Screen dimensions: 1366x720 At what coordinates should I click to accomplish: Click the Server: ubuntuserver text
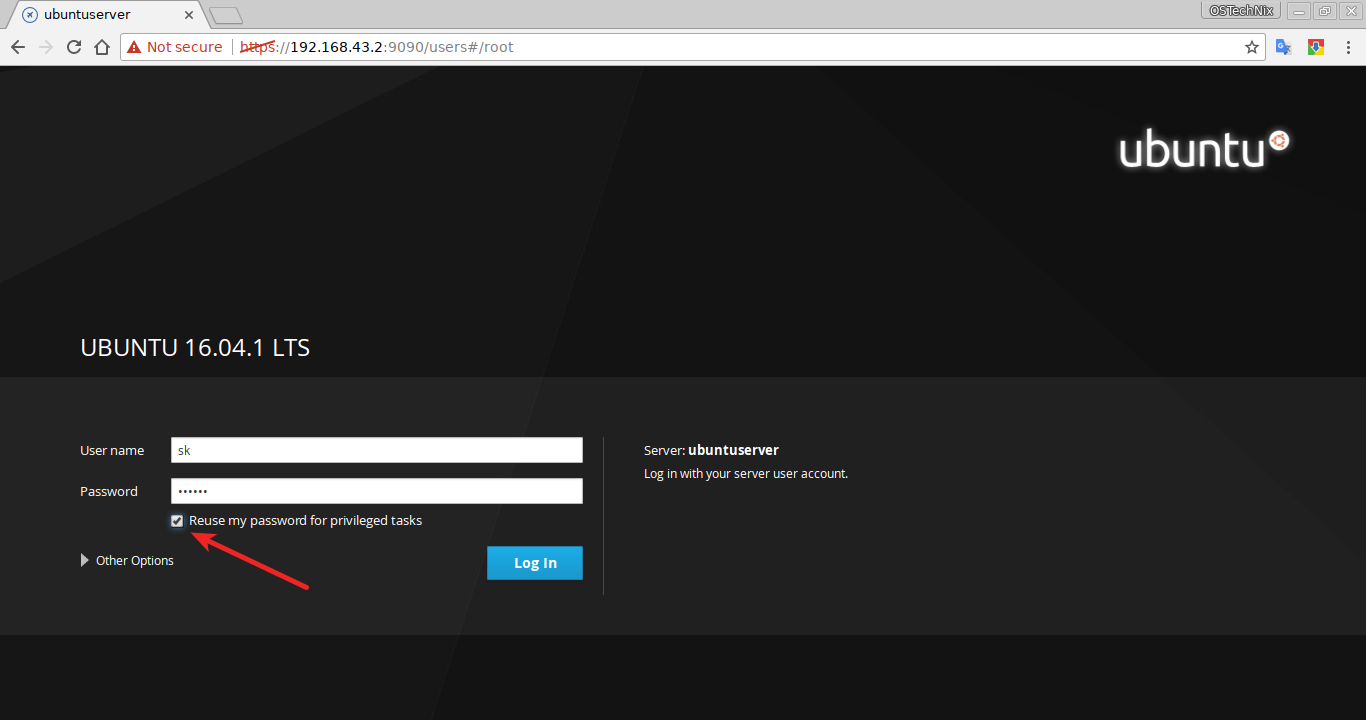(x=711, y=450)
